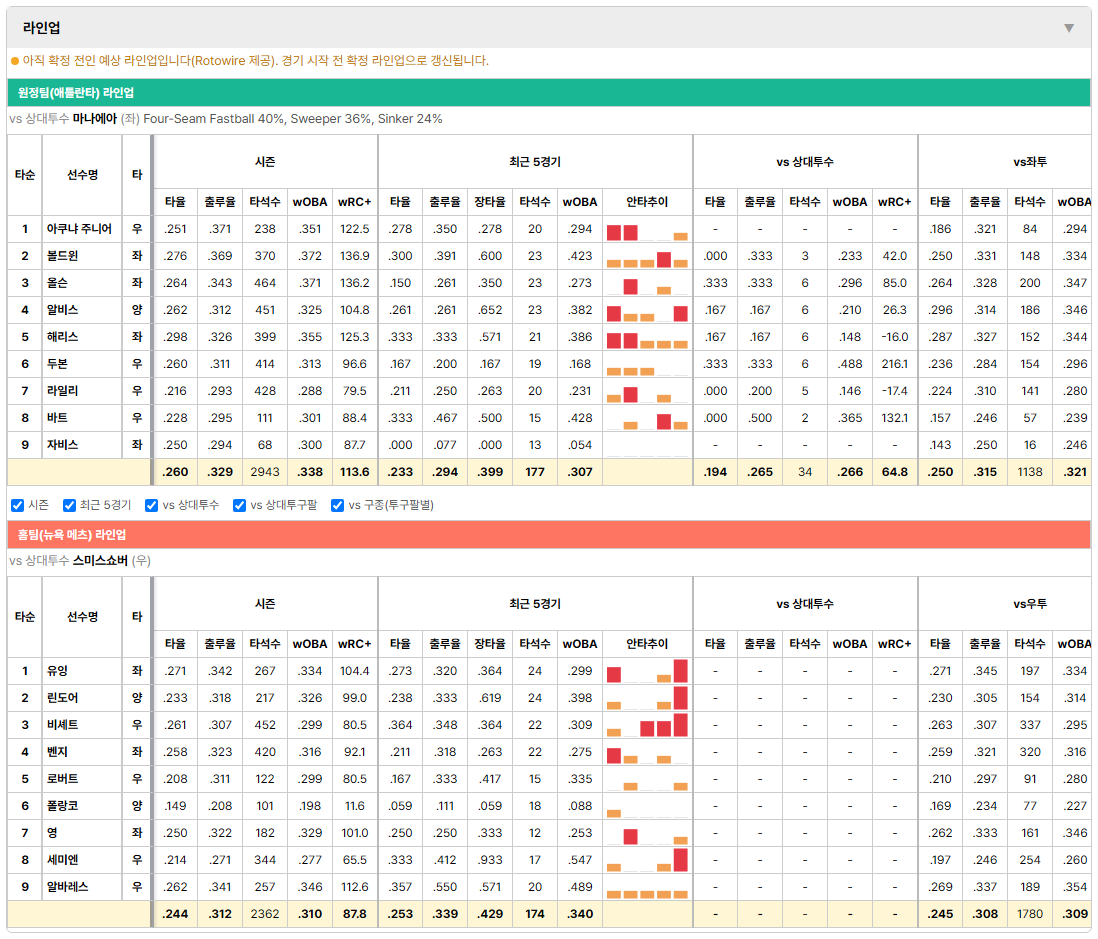Image resolution: width=1098 pixels, height=939 pixels.
Task: Toggle the 시즌 checkbox
Action: (18, 505)
